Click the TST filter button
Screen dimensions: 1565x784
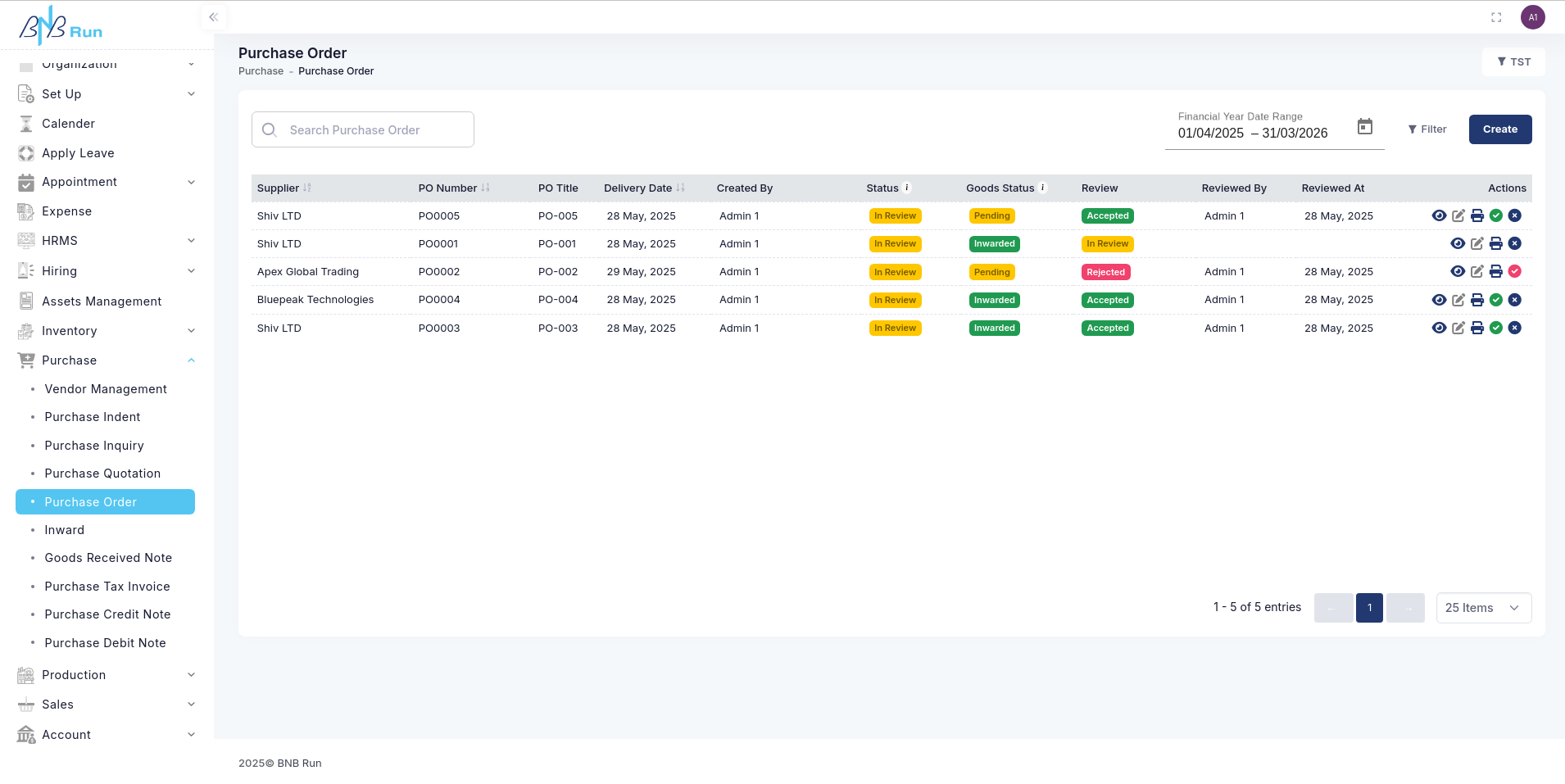(1513, 61)
